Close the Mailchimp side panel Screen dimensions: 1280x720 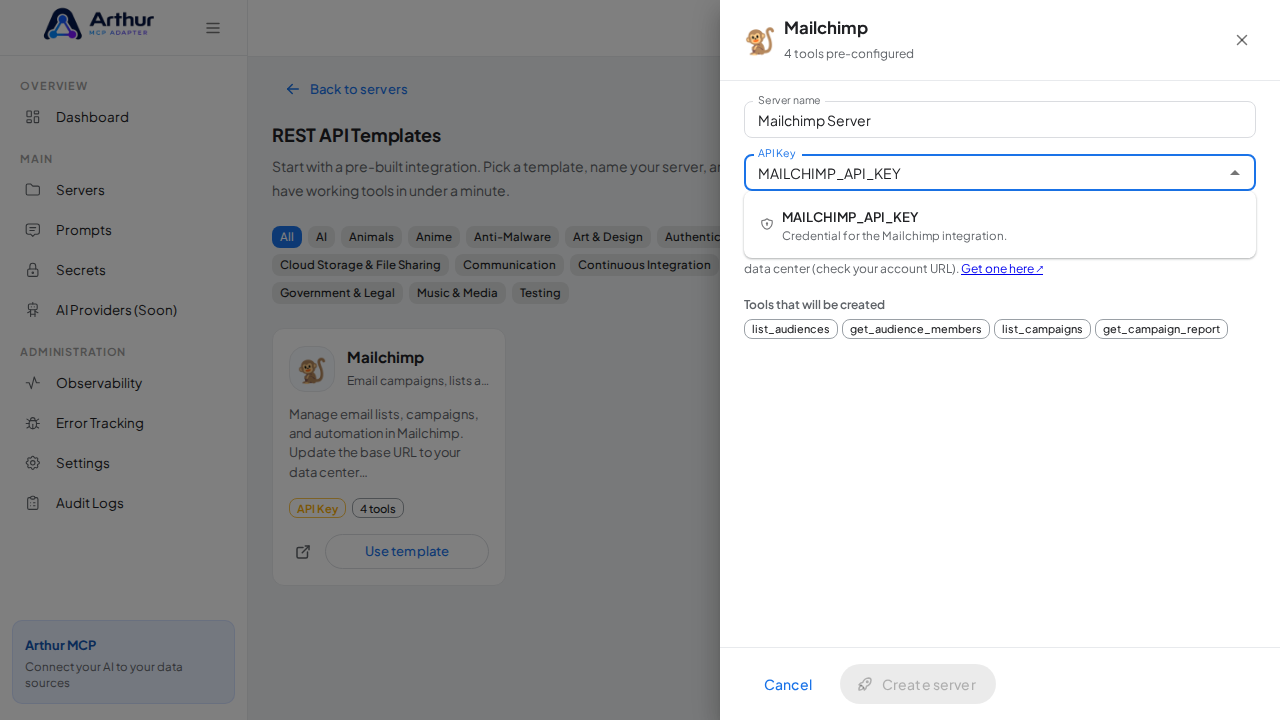[1242, 40]
